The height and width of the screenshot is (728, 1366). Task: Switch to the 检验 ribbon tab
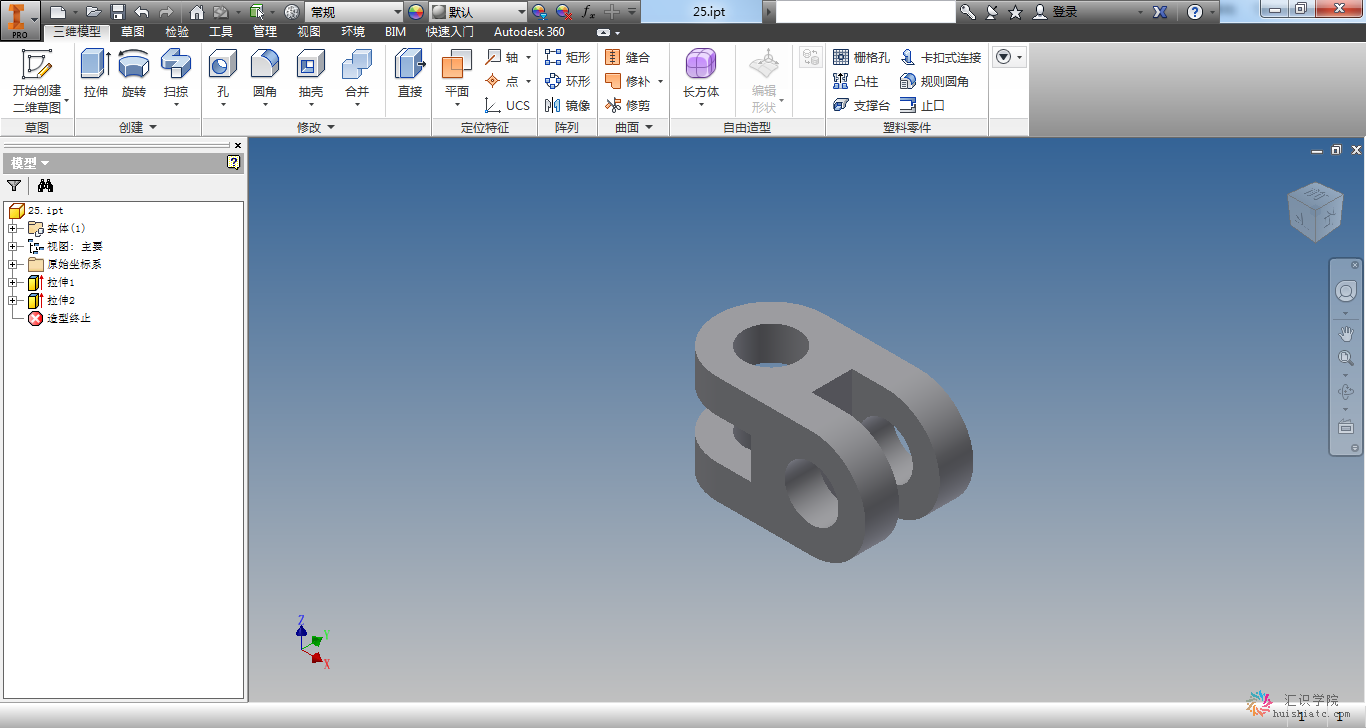point(177,32)
